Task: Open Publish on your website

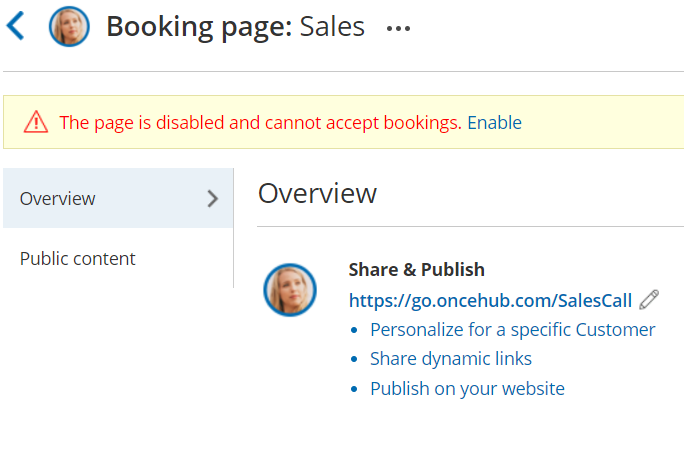Action: [x=467, y=388]
